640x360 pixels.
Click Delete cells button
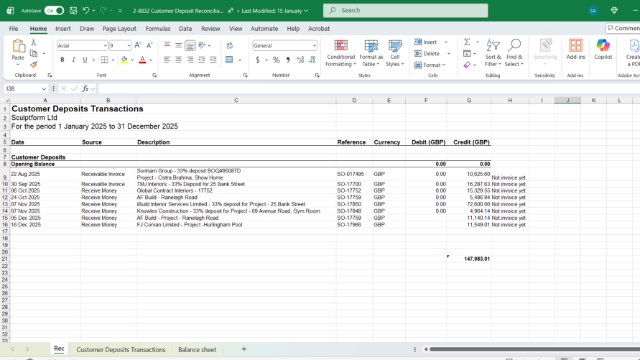pos(427,53)
